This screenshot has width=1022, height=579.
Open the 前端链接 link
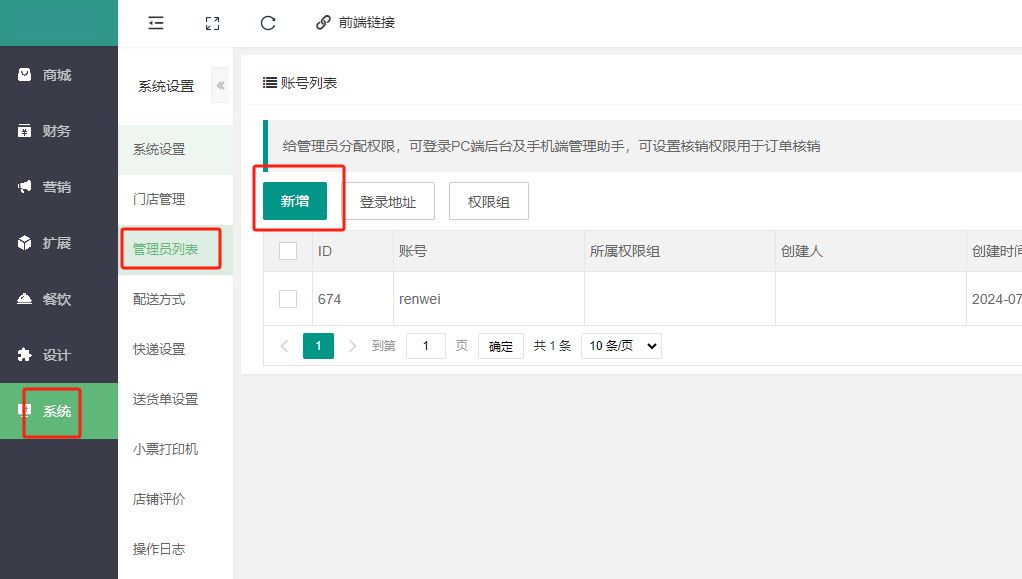click(356, 22)
